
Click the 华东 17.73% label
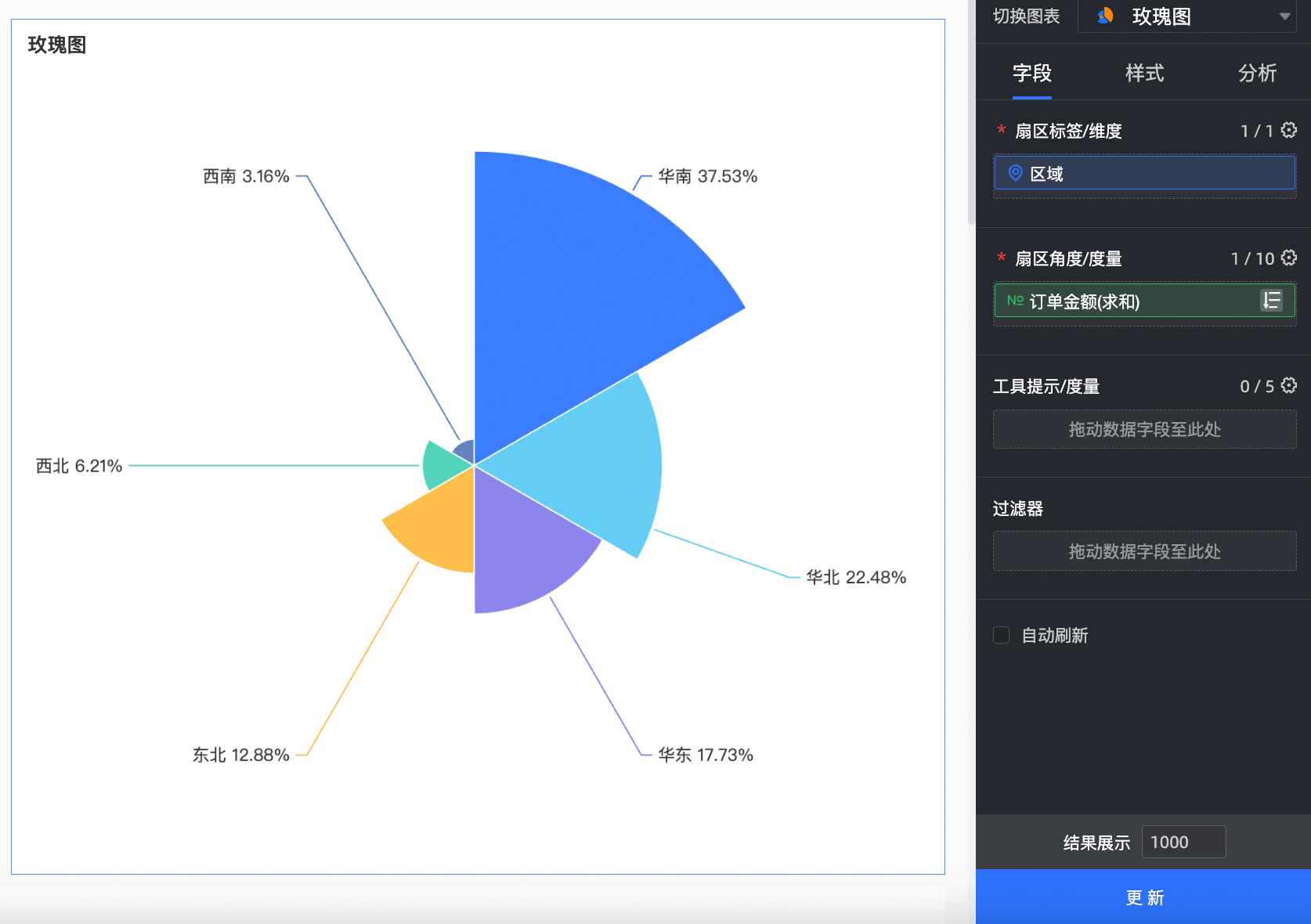coord(706,755)
